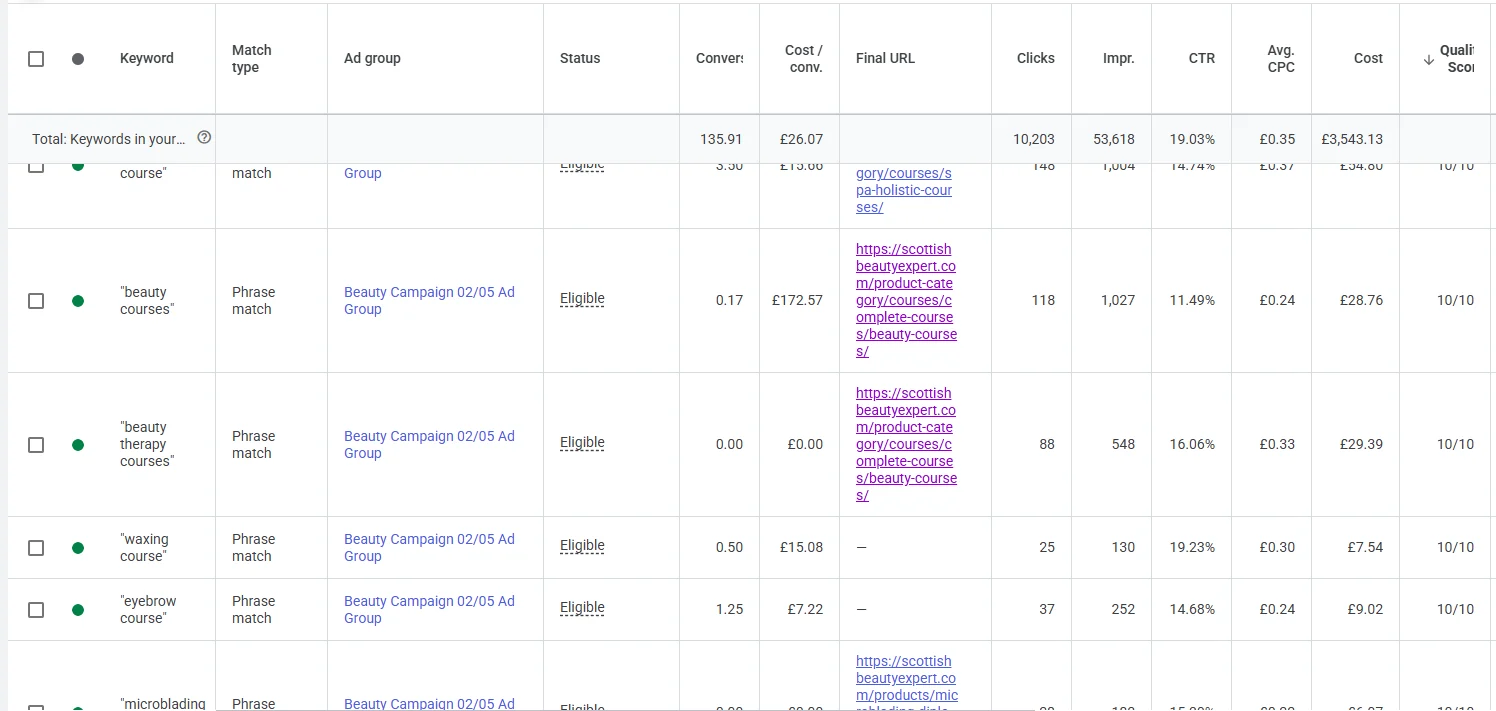
Task: Sort by the Avg. CPC column header
Action: click(1281, 59)
